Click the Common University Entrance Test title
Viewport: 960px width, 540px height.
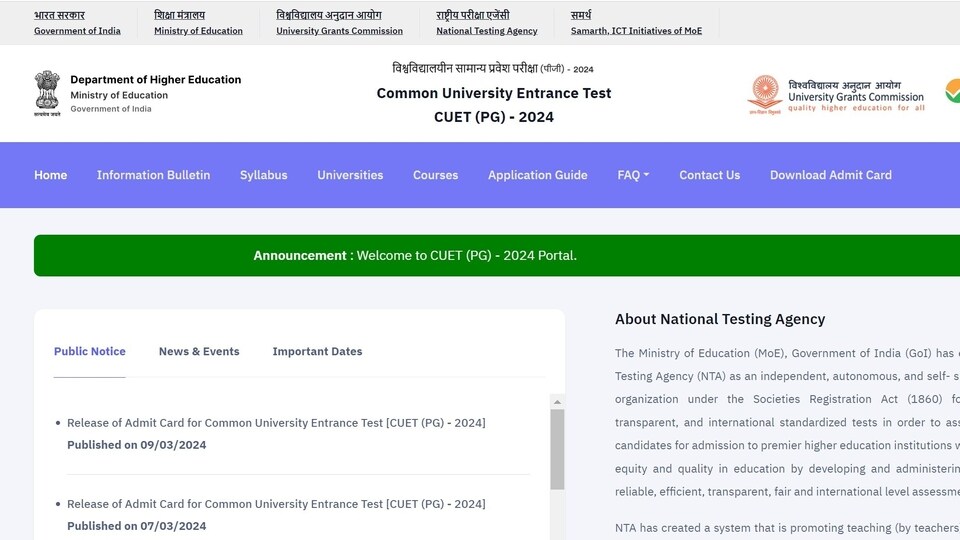493,93
